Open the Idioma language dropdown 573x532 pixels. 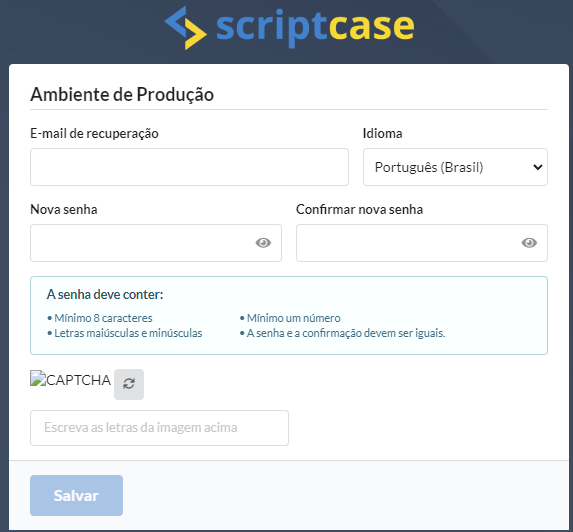point(455,167)
